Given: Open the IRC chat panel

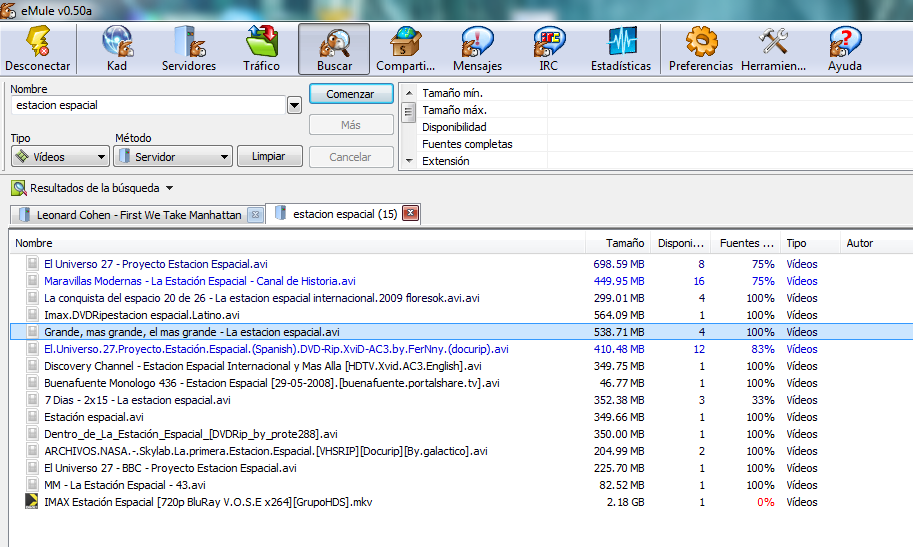Looking at the screenshot, I should pyautogui.click(x=548, y=49).
